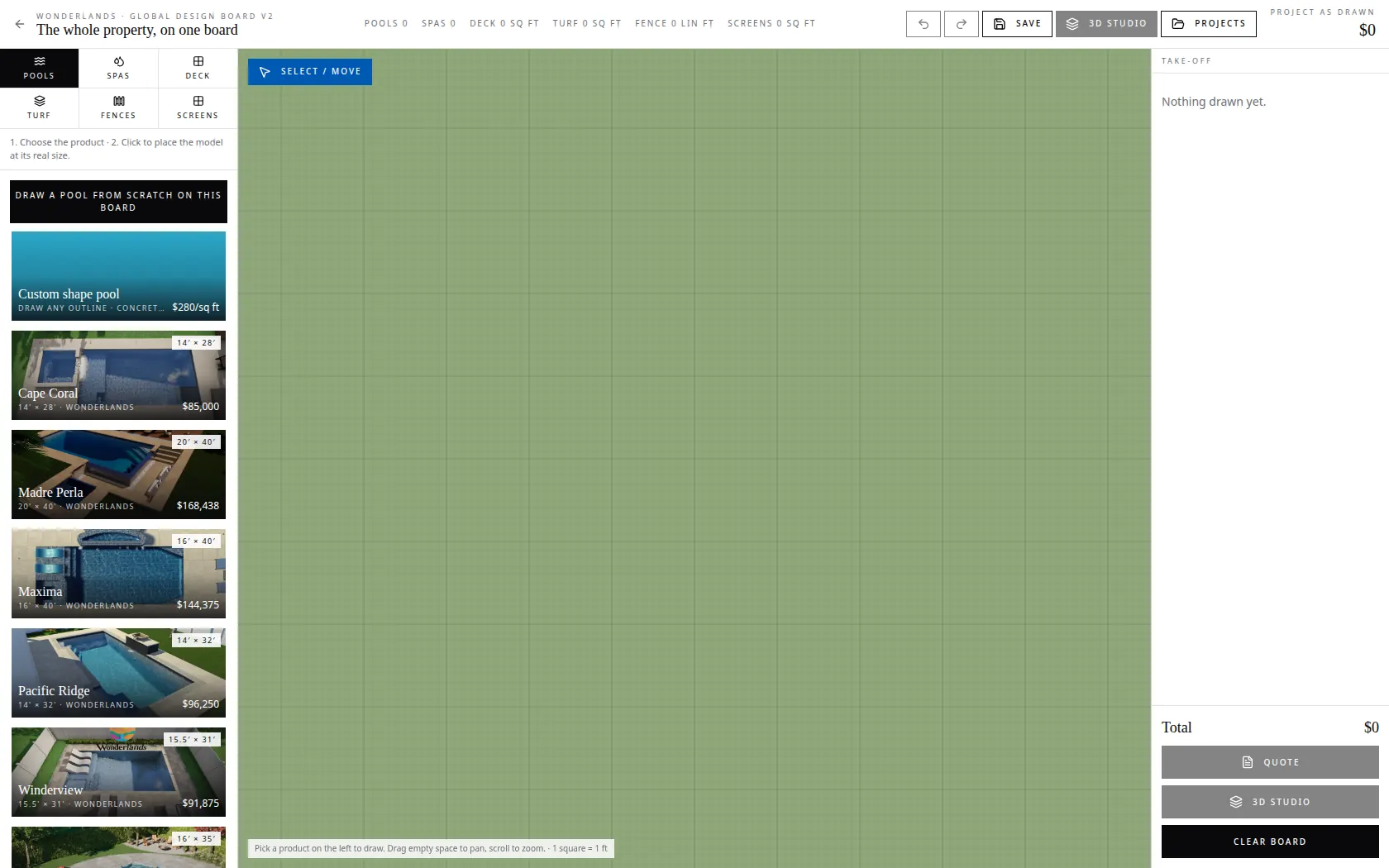This screenshot has height=868, width=1389.
Task: Select the Fences category tab
Action: (118, 107)
